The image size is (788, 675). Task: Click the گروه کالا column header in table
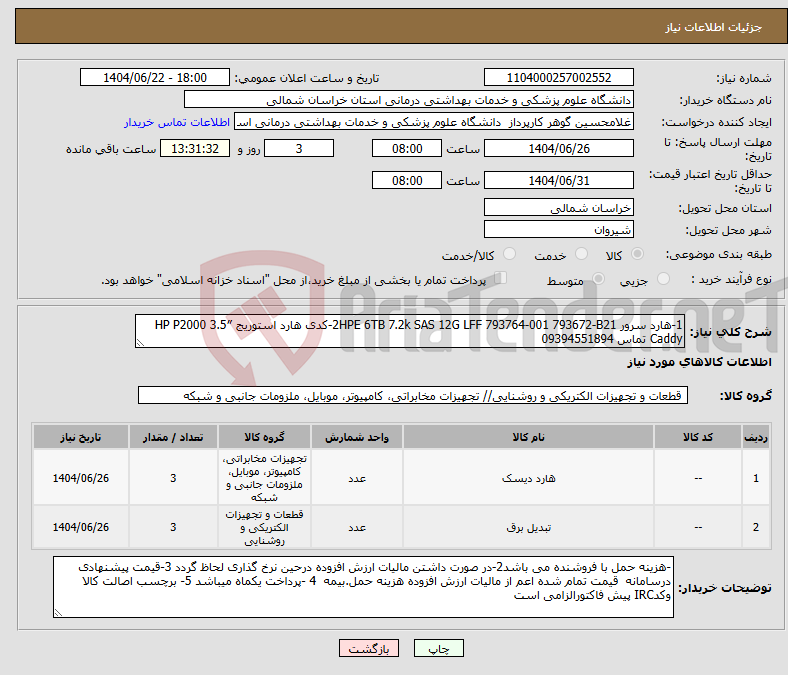264,437
